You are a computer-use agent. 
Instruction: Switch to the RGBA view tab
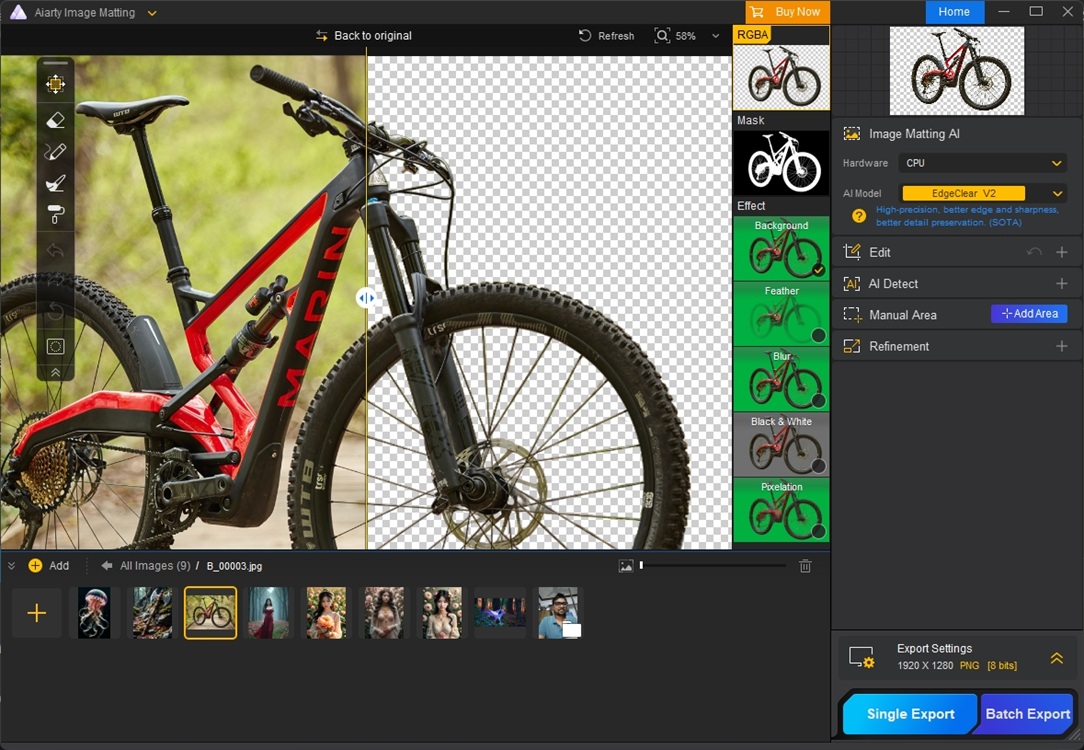(751, 34)
